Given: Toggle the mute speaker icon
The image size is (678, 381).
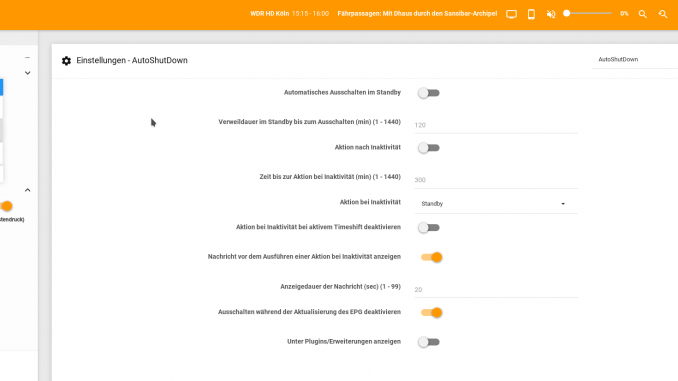Looking at the screenshot, I should click(x=551, y=14).
